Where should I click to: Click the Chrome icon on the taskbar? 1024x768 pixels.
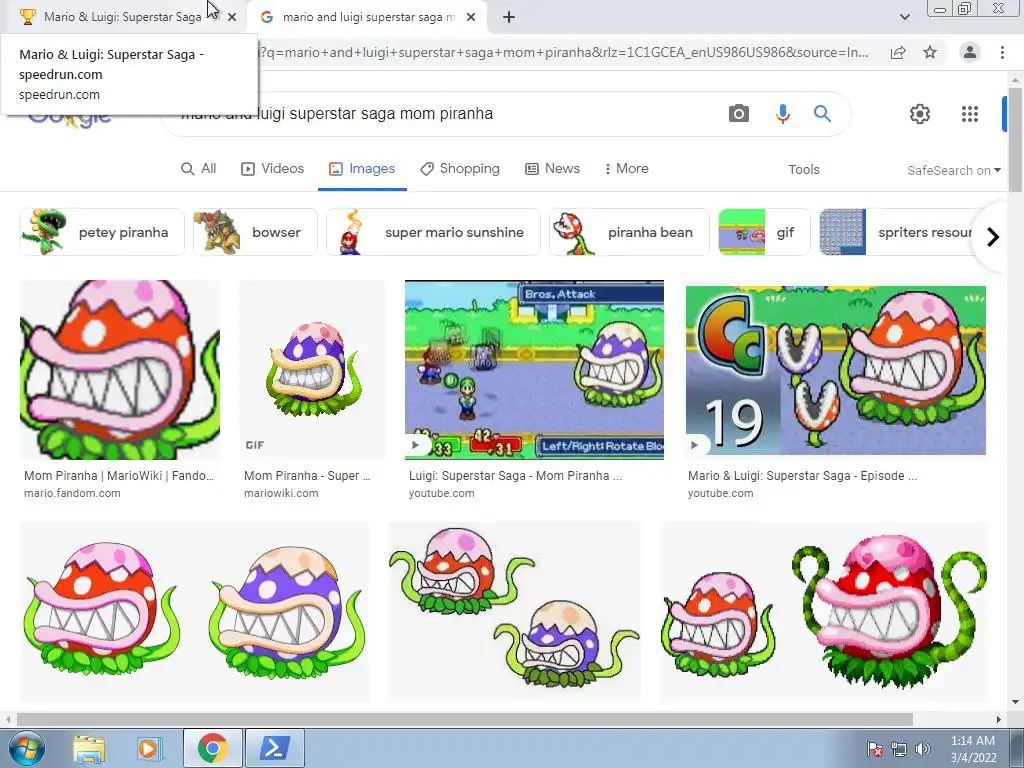tap(212, 748)
